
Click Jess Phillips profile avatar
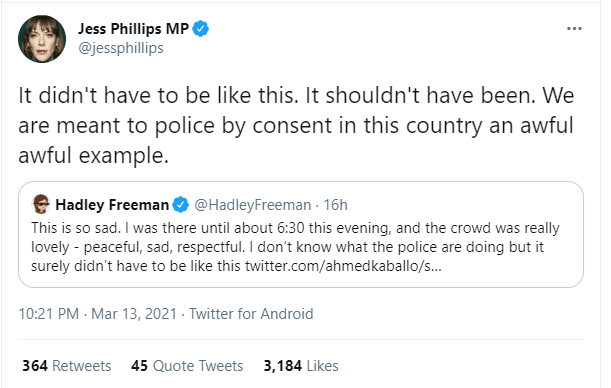click(42, 39)
